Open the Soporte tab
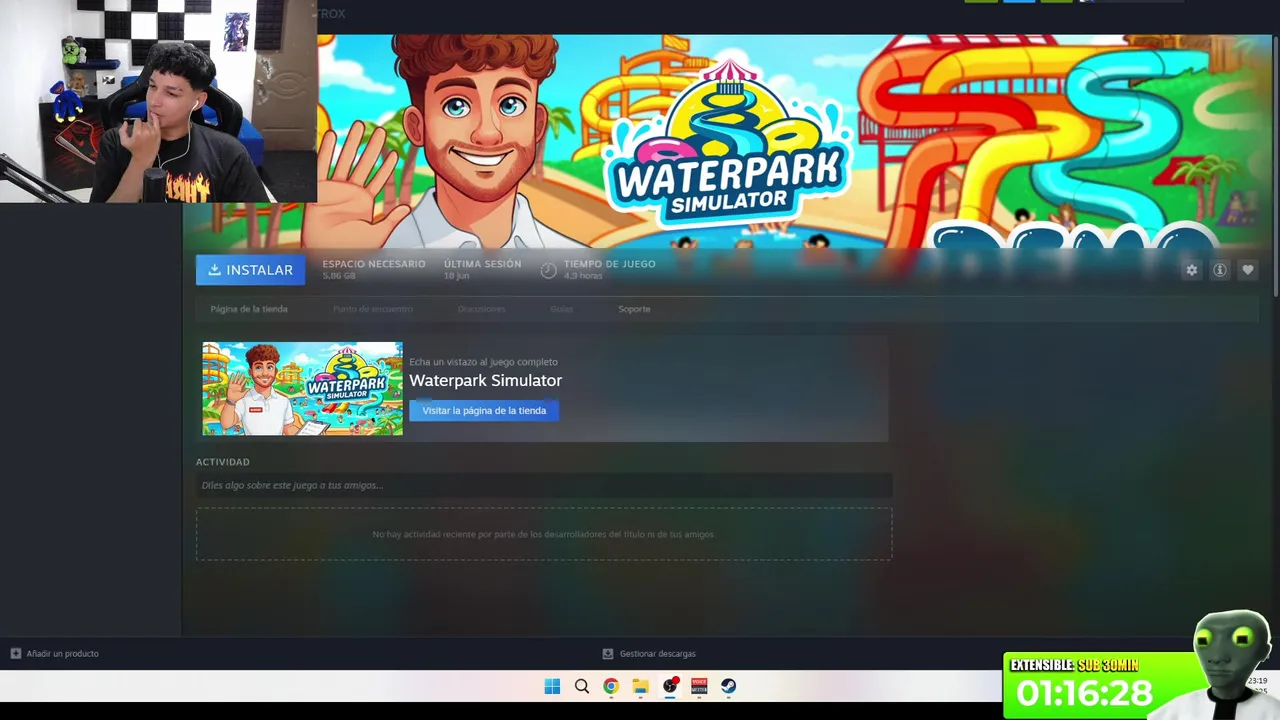Viewport: 1280px width, 720px height. (x=634, y=309)
